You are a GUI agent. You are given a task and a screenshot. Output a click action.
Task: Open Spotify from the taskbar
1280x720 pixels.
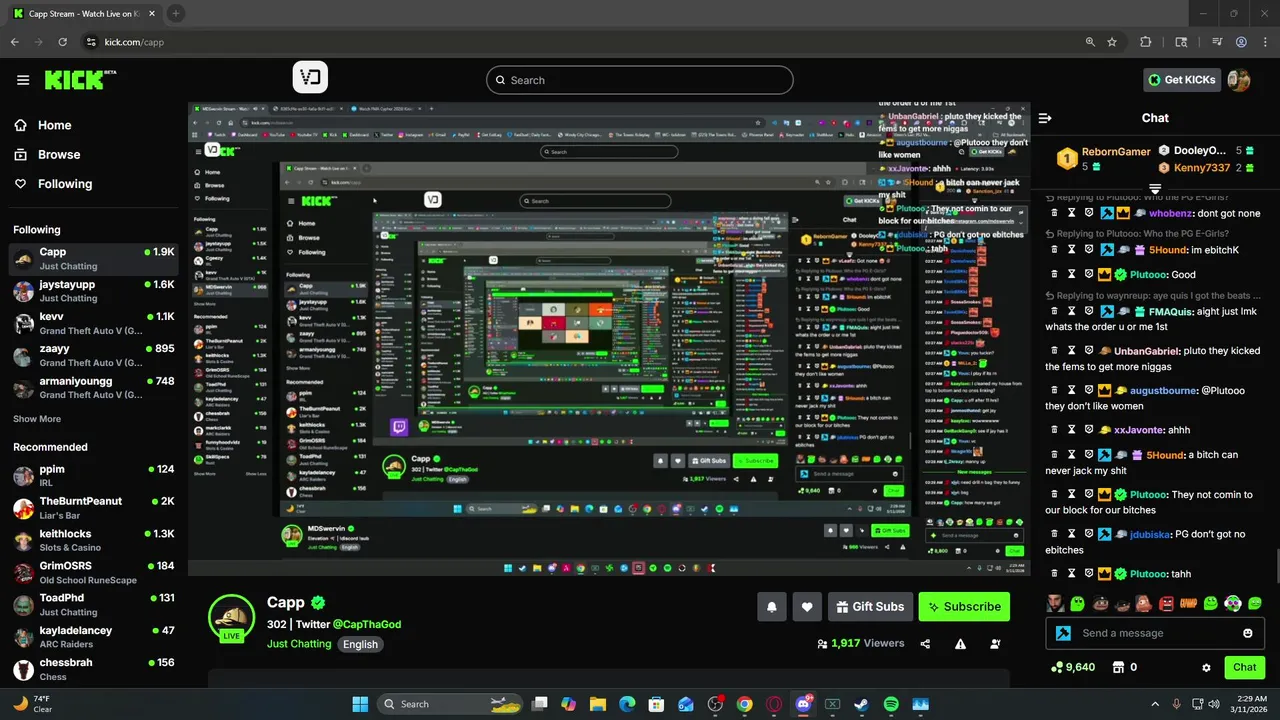(x=891, y=704)
